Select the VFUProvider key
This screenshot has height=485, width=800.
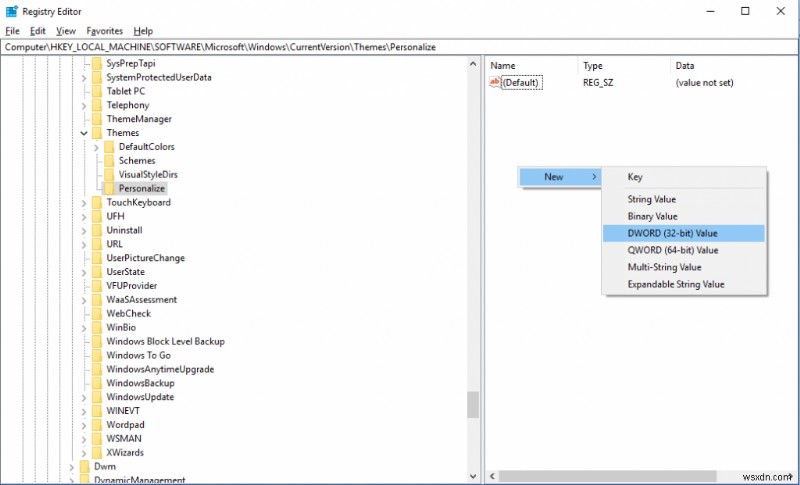pos(132,286)
